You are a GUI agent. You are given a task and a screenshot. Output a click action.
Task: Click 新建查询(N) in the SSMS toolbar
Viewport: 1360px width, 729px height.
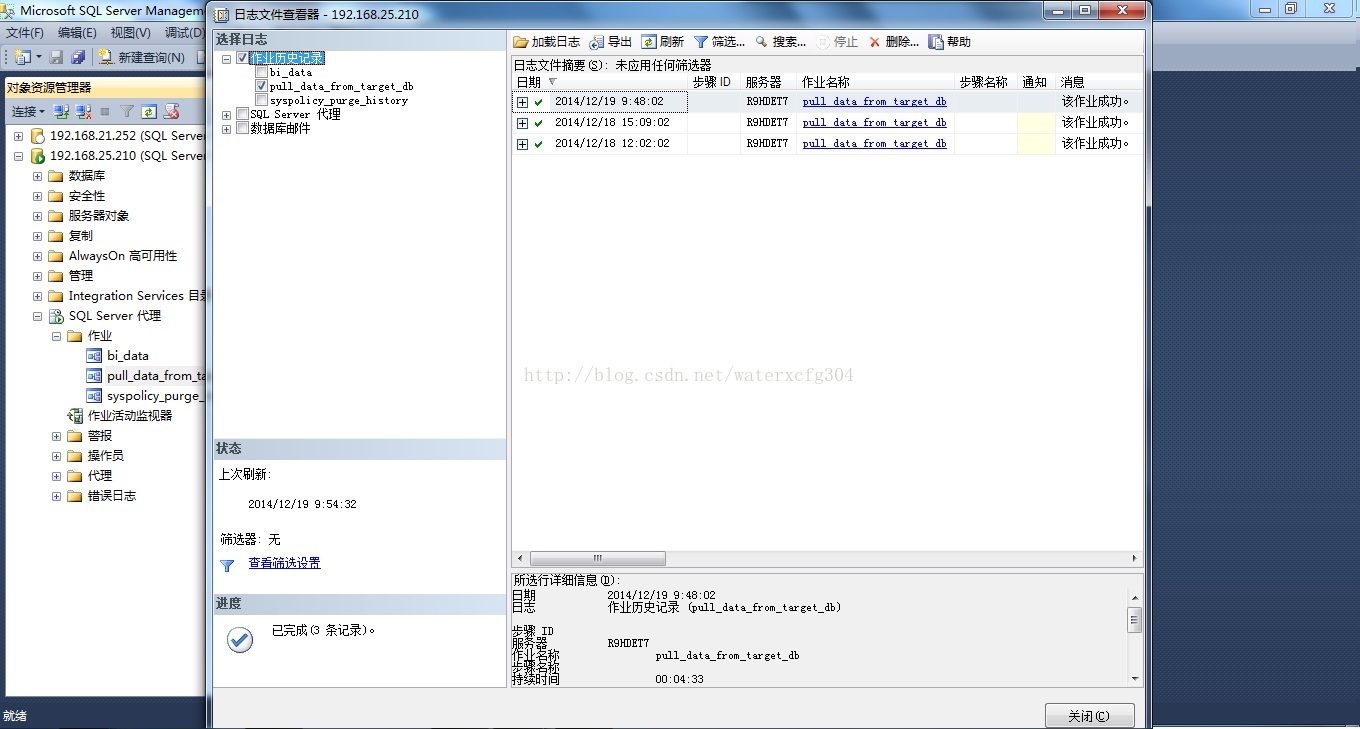[141, 57]
